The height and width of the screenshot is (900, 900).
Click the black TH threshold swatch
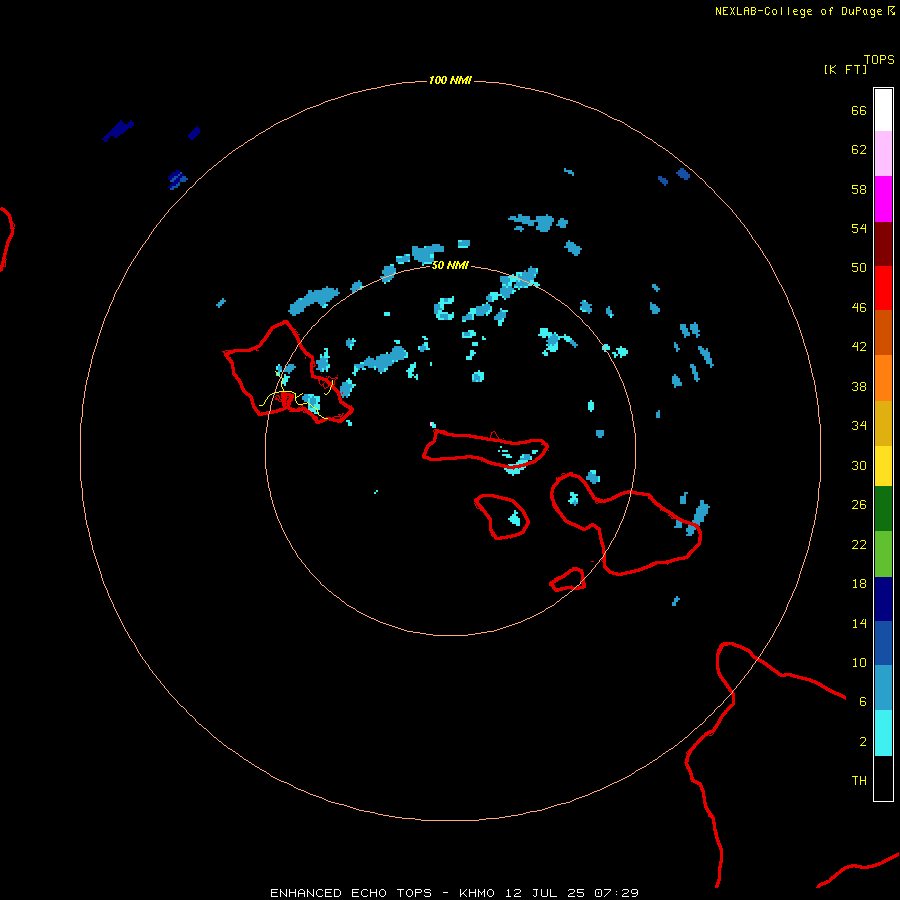pyautogui.click(x=883, y=778)
